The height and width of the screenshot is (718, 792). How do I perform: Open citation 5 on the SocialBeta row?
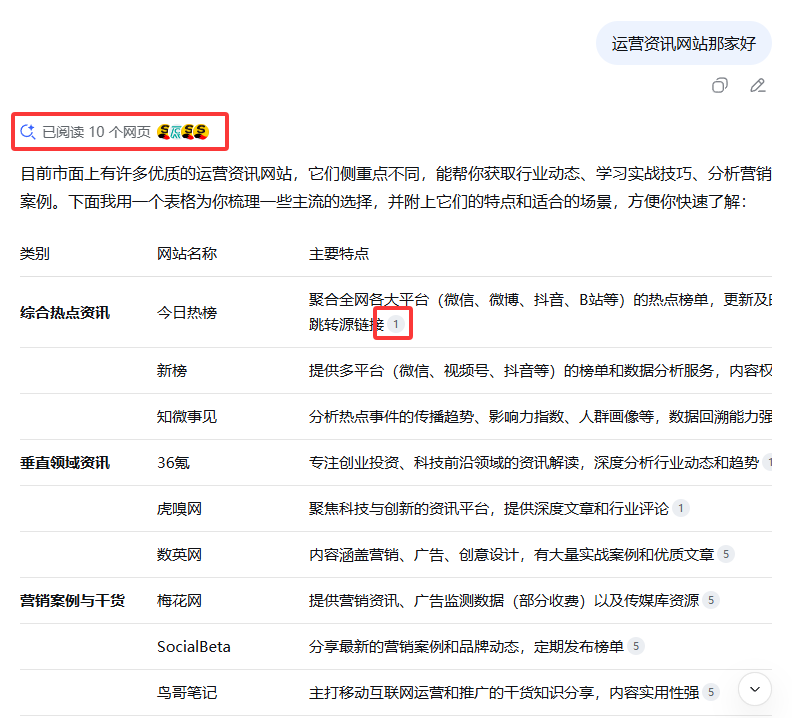[636, 646]
